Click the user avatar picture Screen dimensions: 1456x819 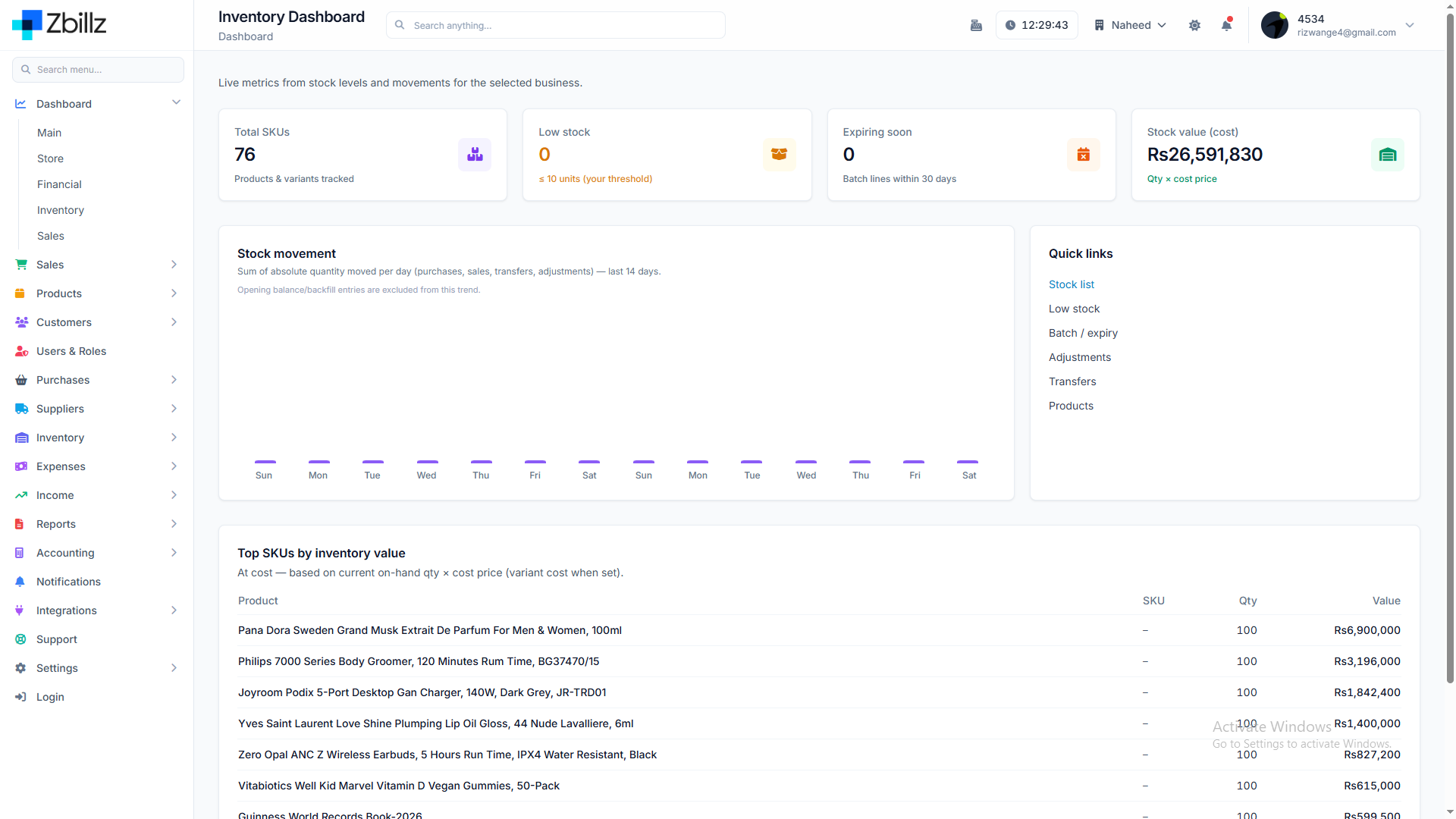coord(1275,25)
